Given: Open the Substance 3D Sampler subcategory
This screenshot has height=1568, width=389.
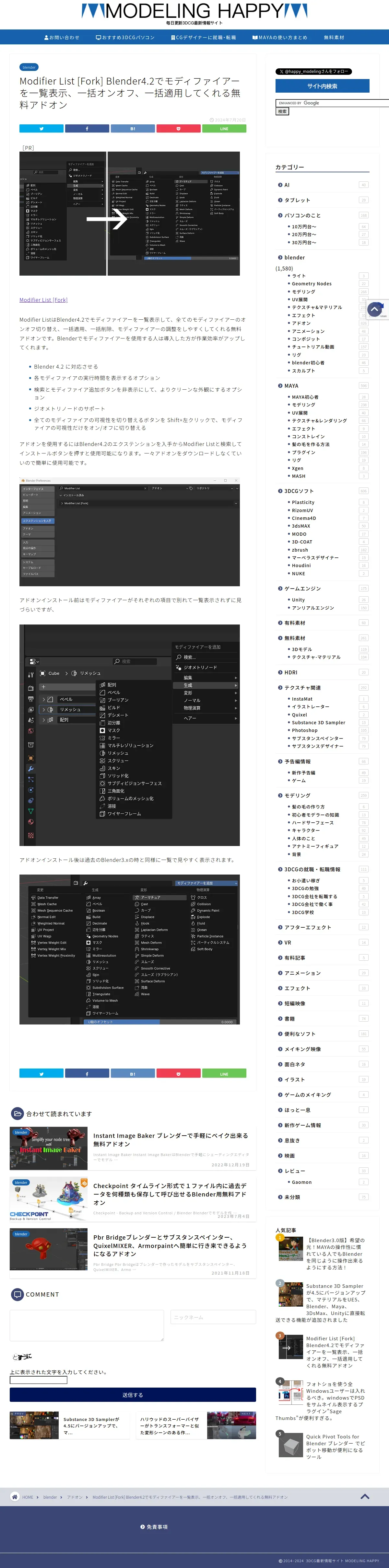Looking at the screenshot, I should click(318, 723).
